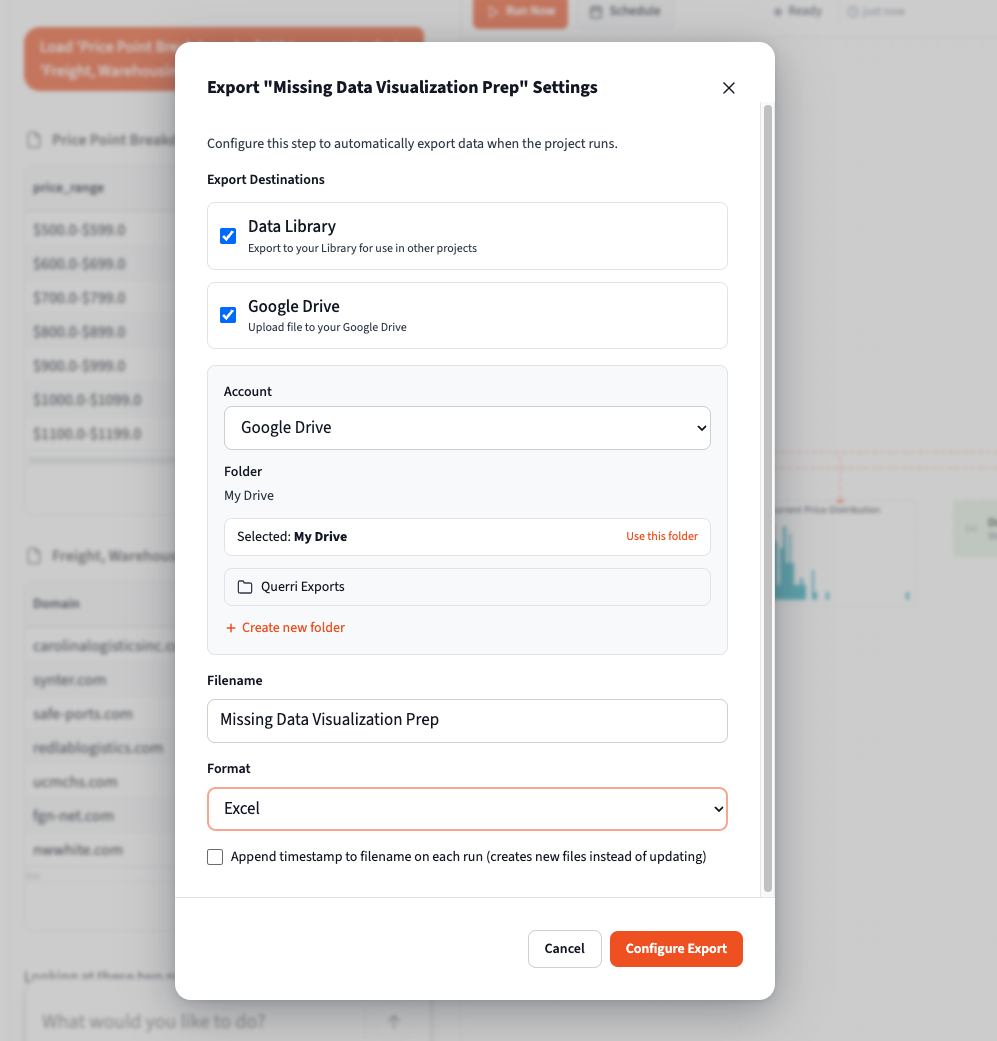
Task: Confirm with the Configure Export button
Action: [x=676, y=948]
